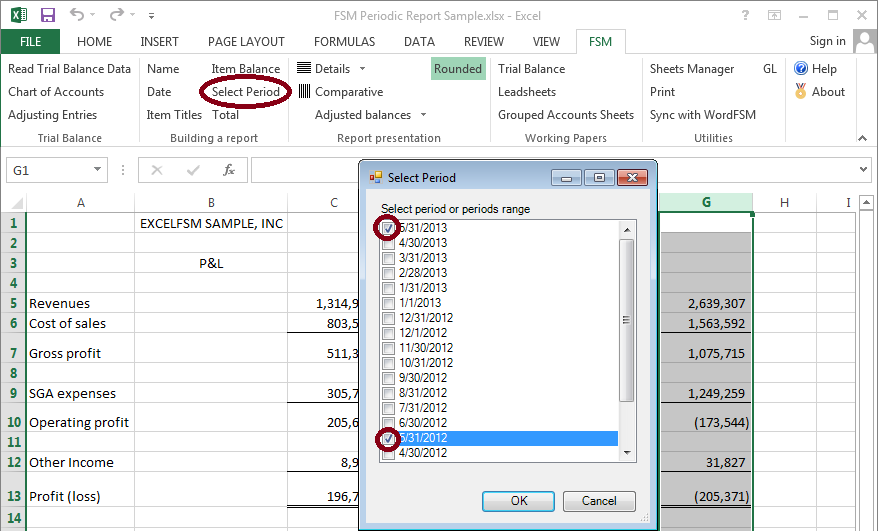
Task: Open Customize Quick Access Toolbar dropdown
Action: (x=151, y=16)
